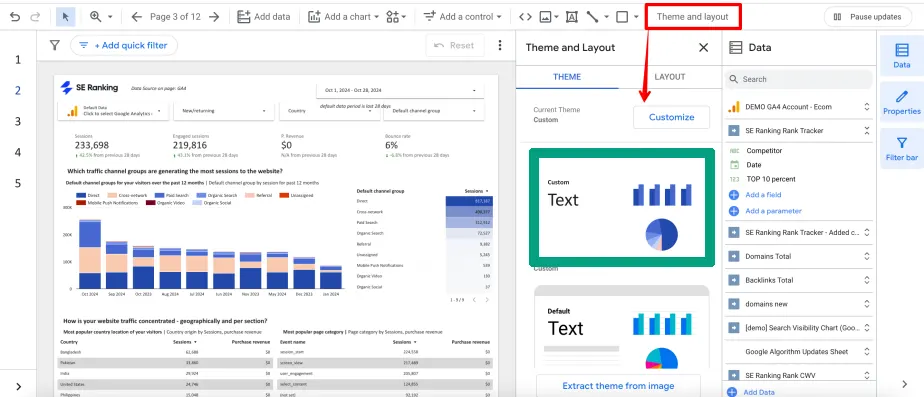The width and height of the screenshot is (924, 397).
Task: Click Add quick filter button
Action: click(124, 45)
